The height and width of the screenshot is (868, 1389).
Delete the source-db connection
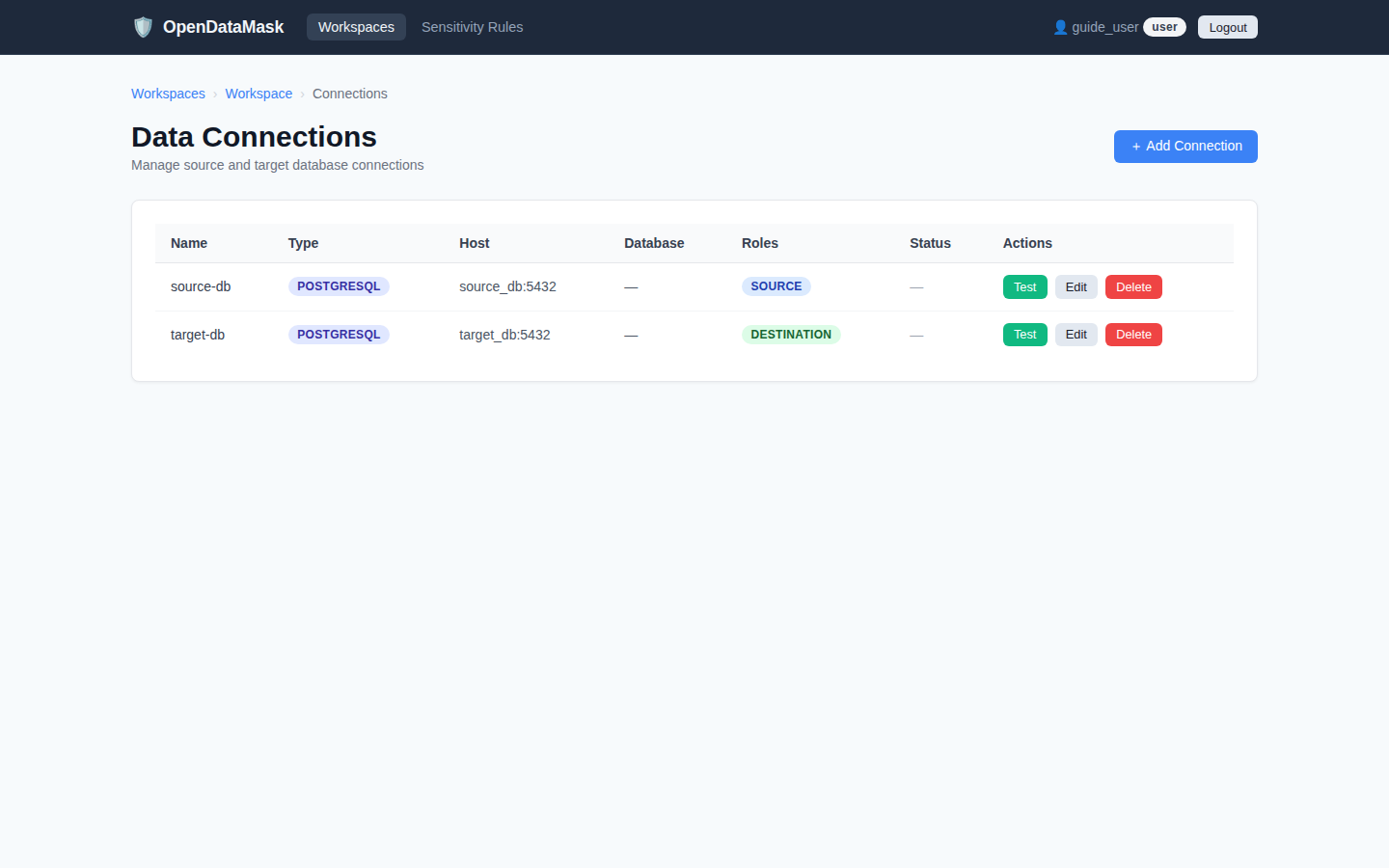point(1133,286)
